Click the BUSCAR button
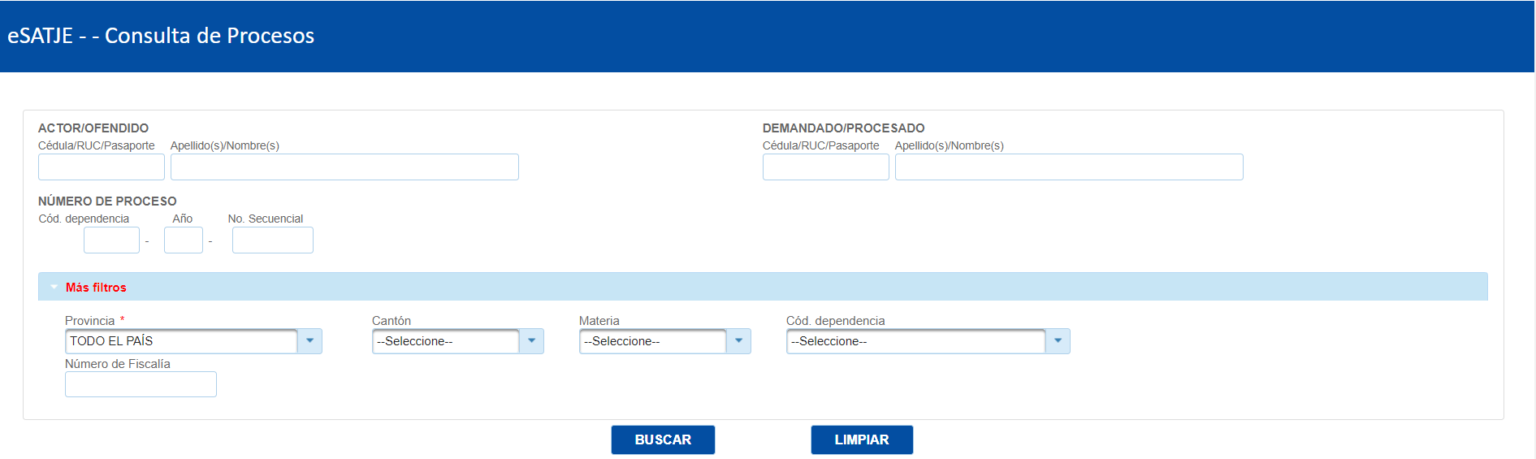The height and width of the screenshot is (459, 1536). (x=663, y=440)
